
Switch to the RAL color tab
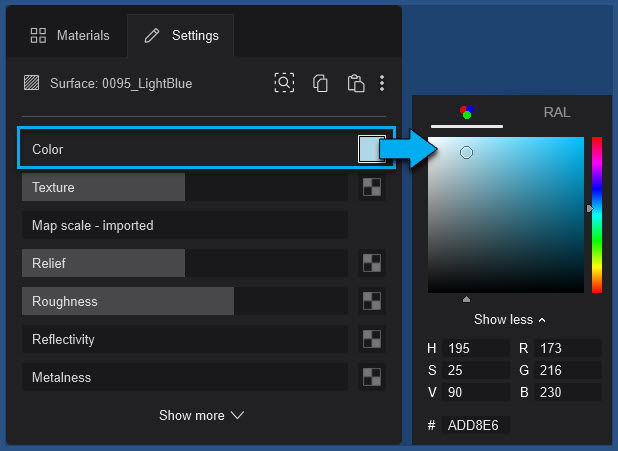556,112
